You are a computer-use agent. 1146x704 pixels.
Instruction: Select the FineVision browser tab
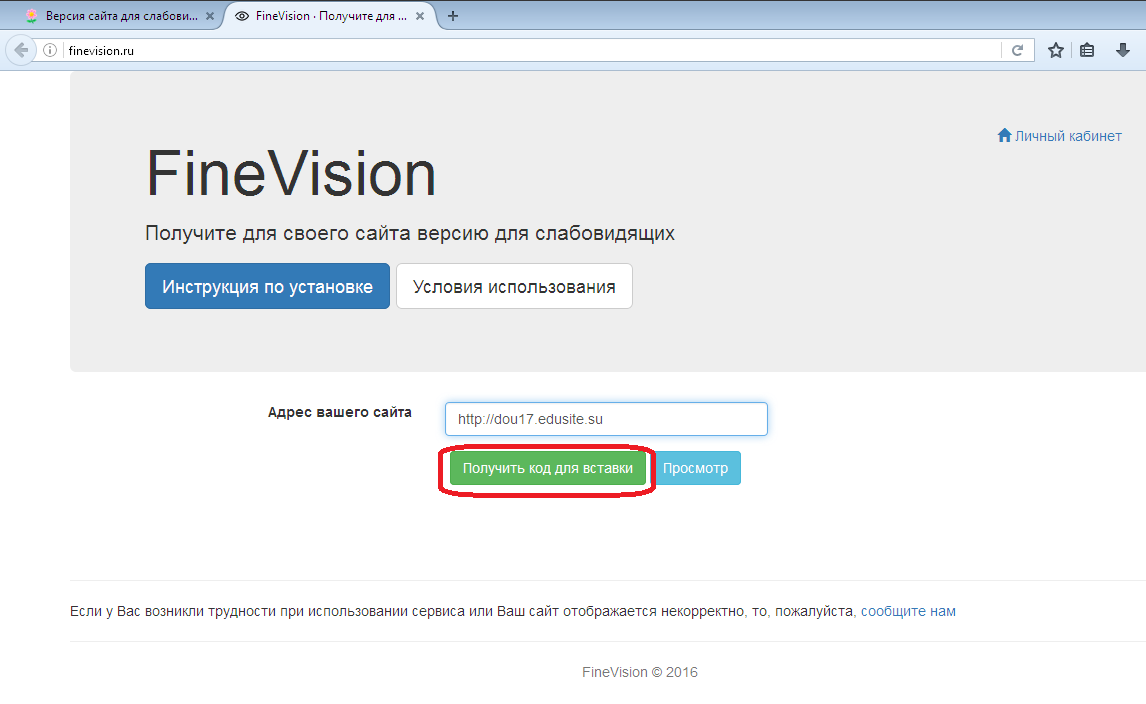click(329, 16)
